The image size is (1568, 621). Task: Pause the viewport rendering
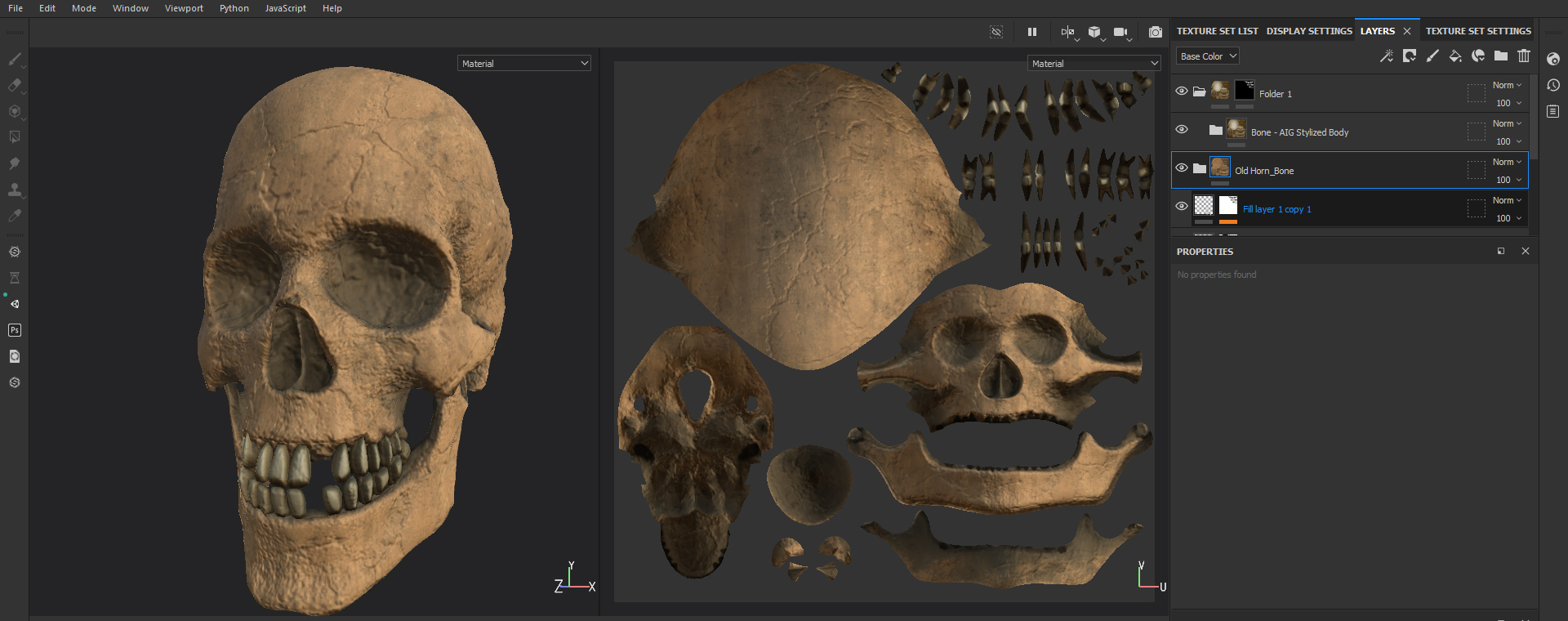1032,32
